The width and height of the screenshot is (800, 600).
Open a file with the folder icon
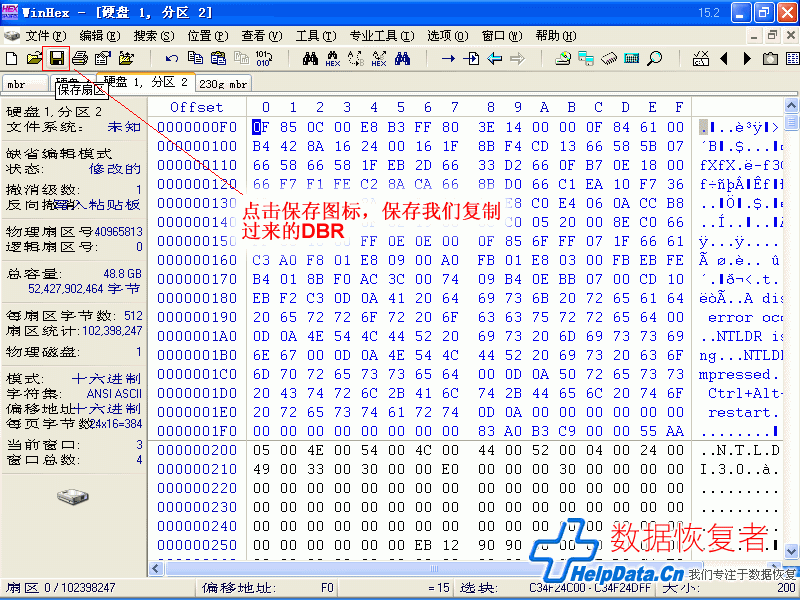click(34, 58)
